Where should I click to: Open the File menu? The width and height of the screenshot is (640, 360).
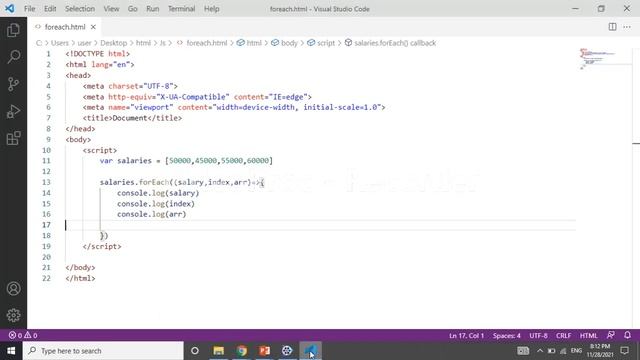click(x=29, y=9)
